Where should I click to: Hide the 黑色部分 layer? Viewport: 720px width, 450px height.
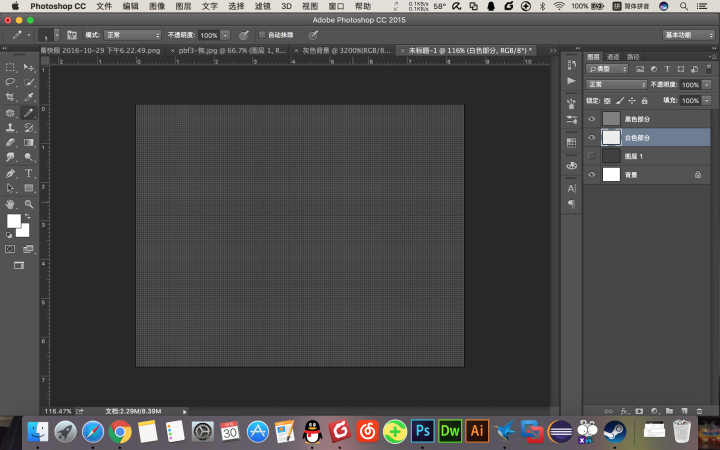(591, 119)
